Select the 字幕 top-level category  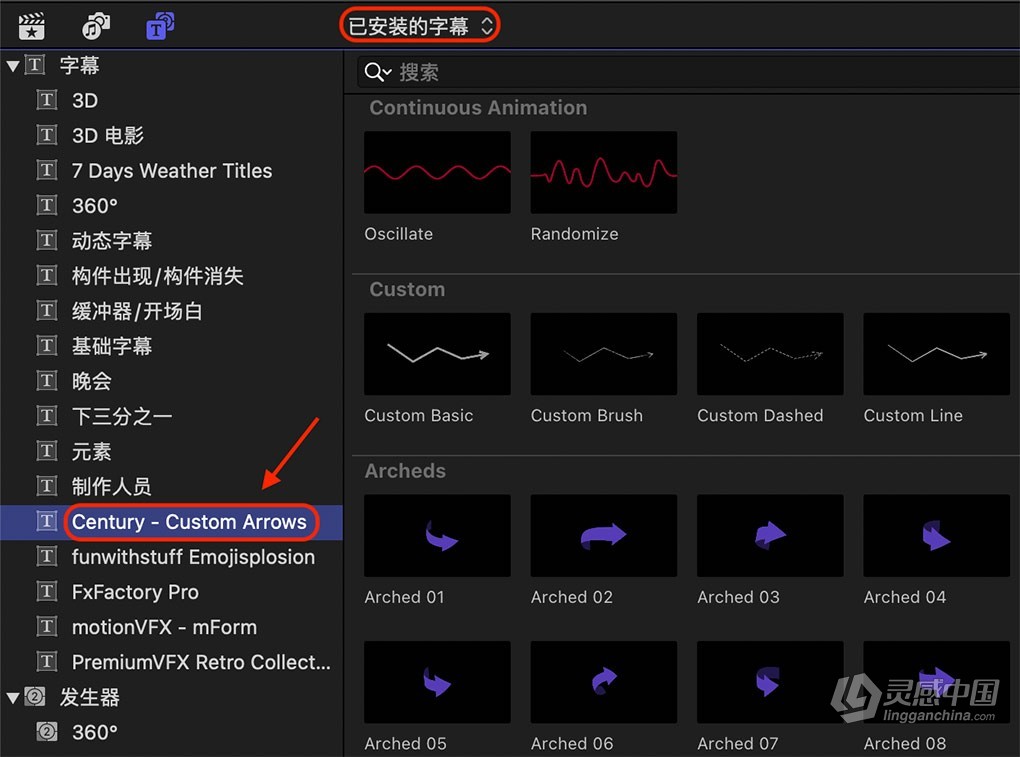point(79,65)
